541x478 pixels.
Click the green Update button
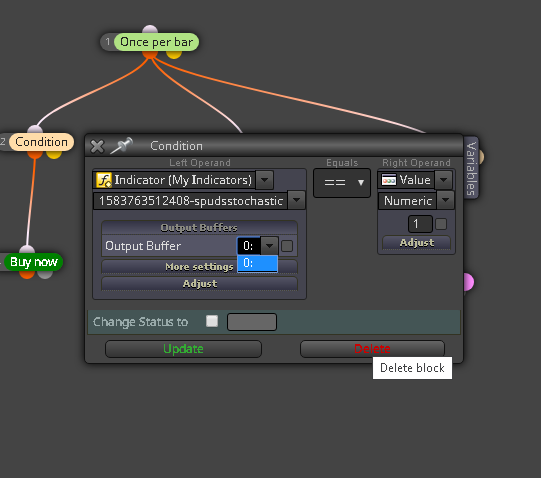point(183,349)
